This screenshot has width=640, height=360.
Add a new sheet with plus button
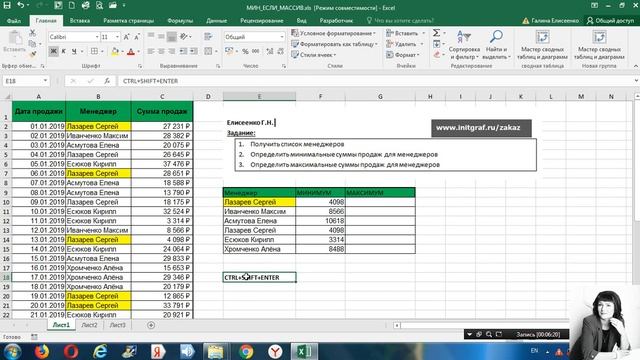point(151,325)
